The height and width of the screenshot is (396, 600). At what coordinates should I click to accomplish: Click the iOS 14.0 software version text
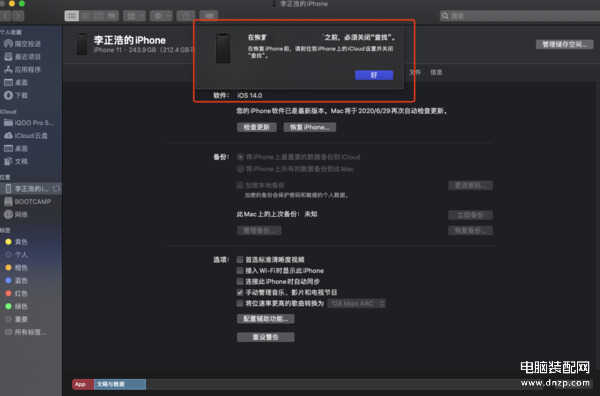click(249, 95)
